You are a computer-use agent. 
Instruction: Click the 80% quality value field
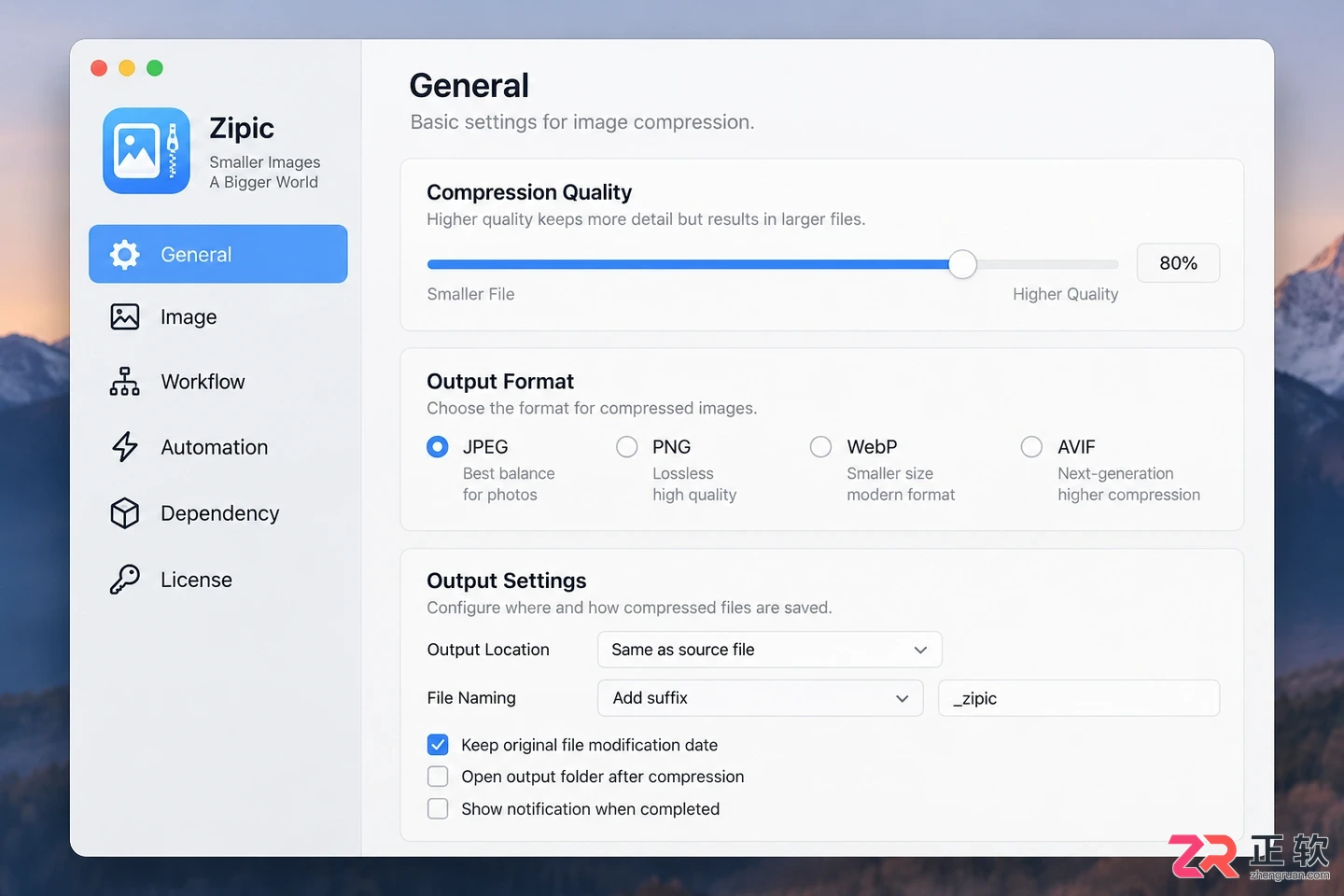tap(1178, 263)
